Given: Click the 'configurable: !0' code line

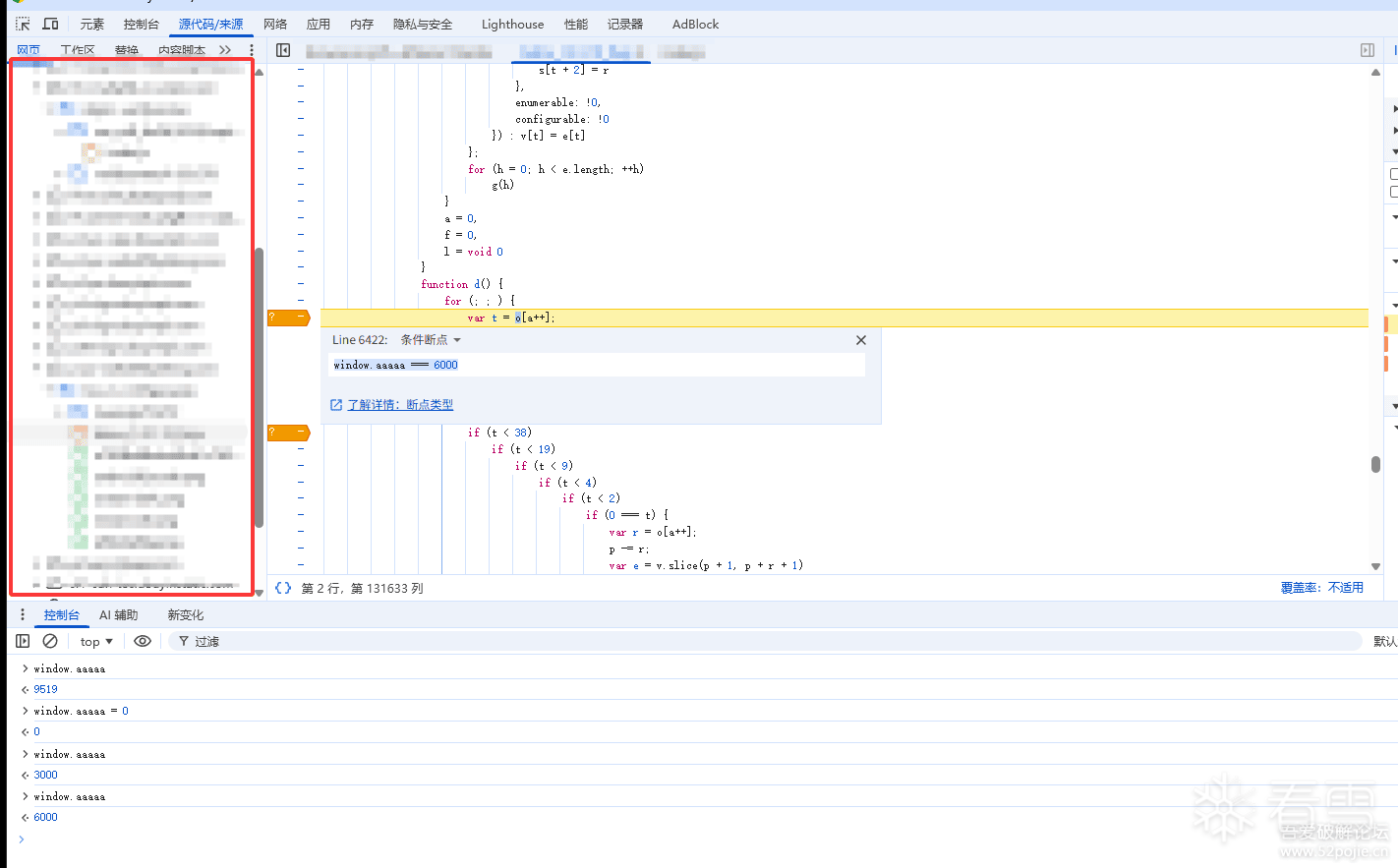Looking at the screenshot, I should [x=562, y=119].
